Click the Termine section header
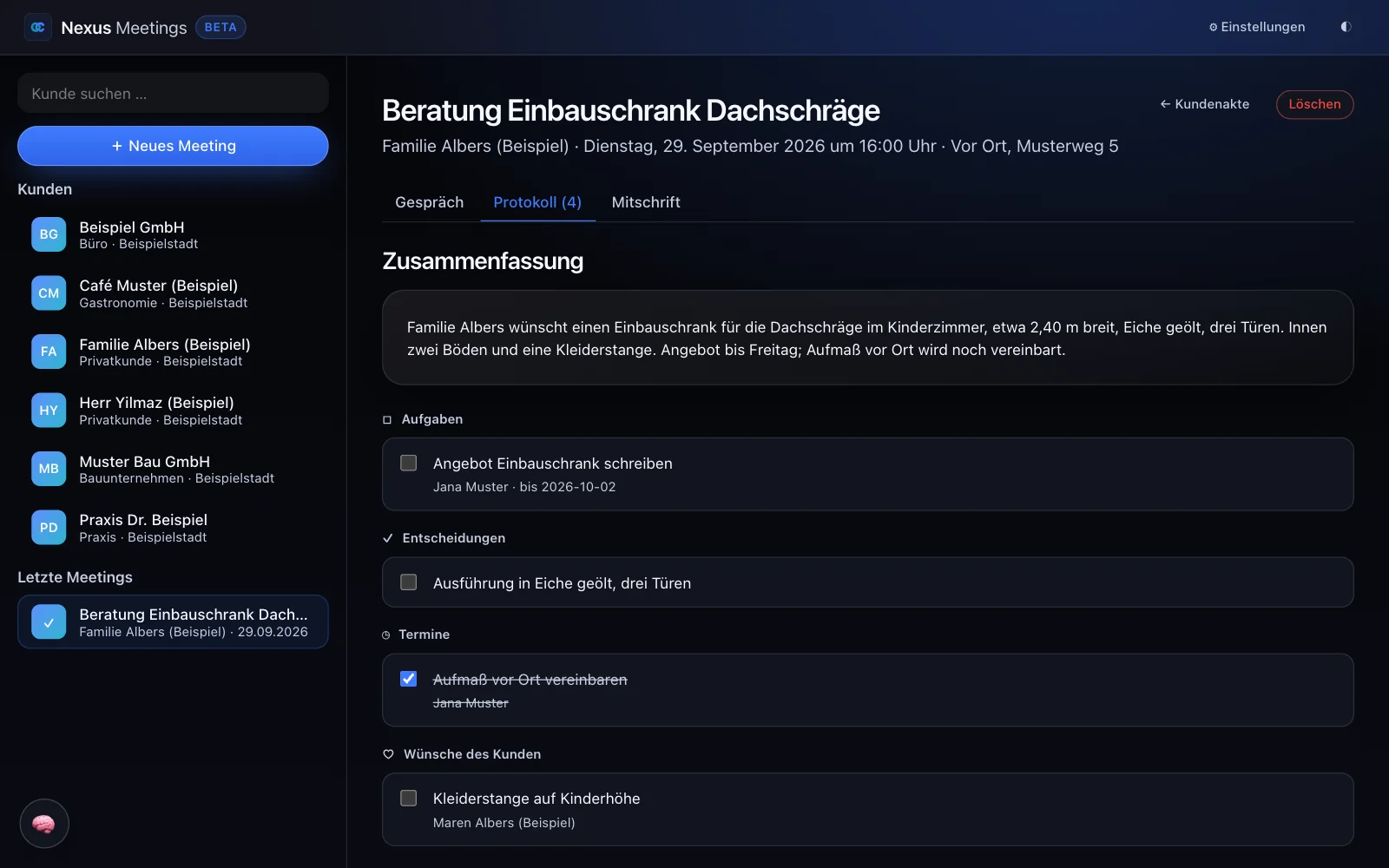 click(417, 635)
